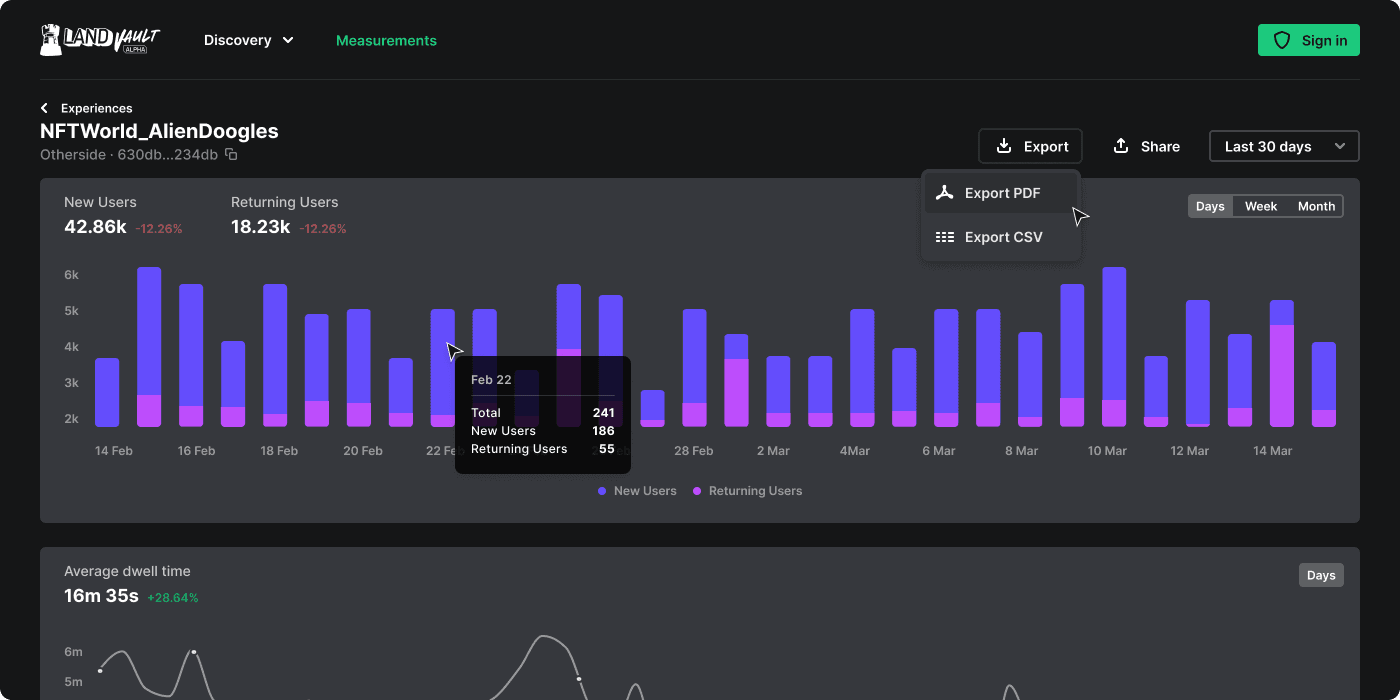Click the Export button

coord(1031,146)
